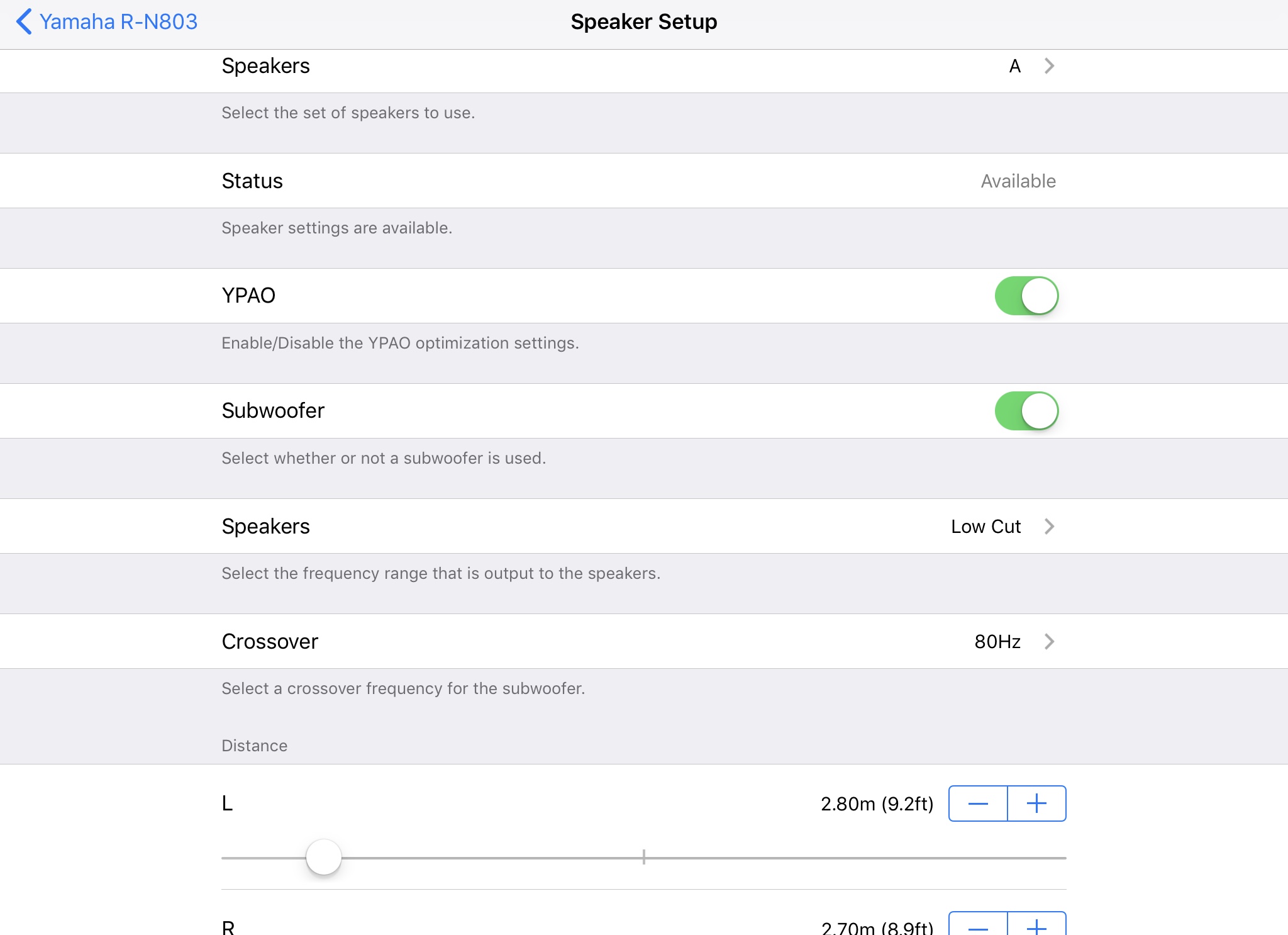Tap the Speaker Setup title
The height and width of the screenshot is (935, 1288).
(644, 22)
